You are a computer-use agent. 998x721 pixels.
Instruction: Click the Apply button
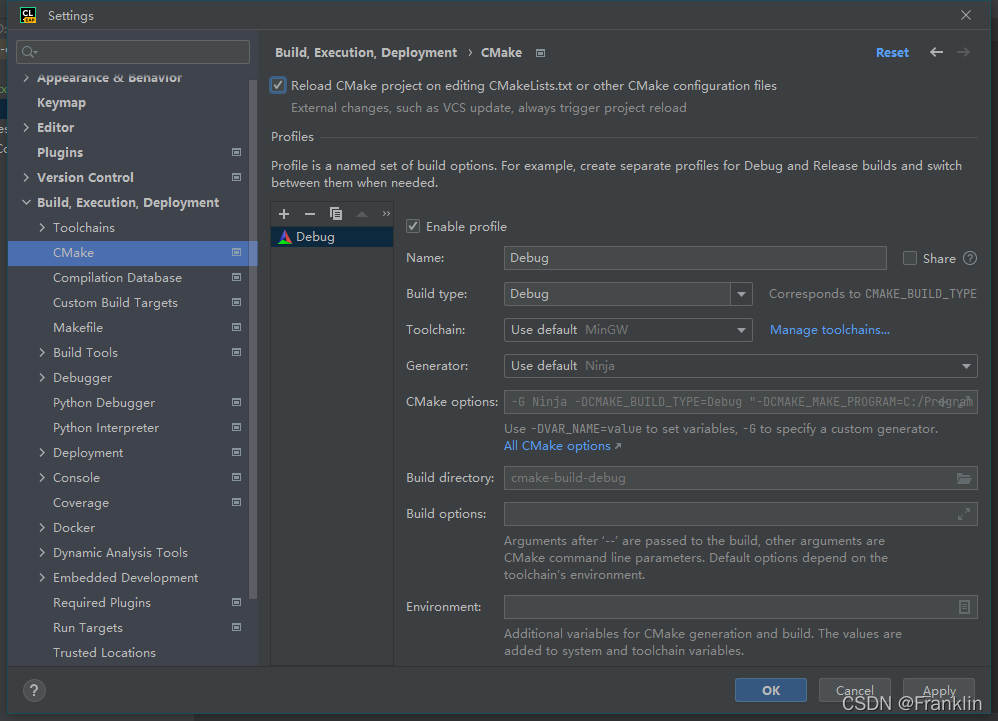tap(939, 690)
